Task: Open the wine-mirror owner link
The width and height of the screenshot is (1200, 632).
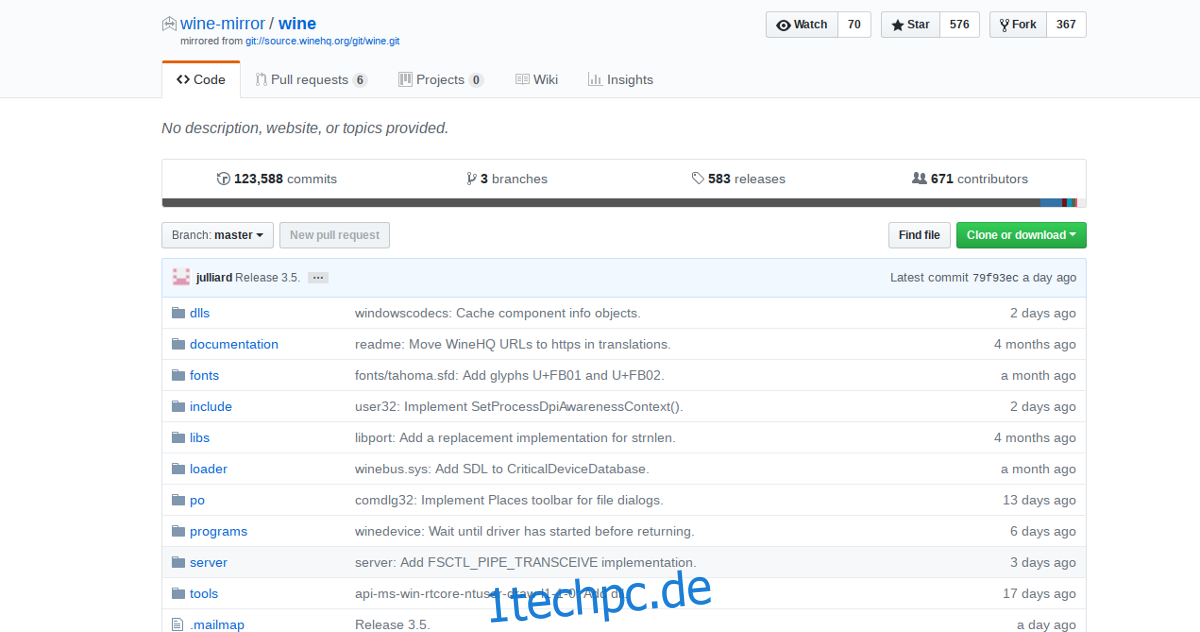Action: coord(222,23)
